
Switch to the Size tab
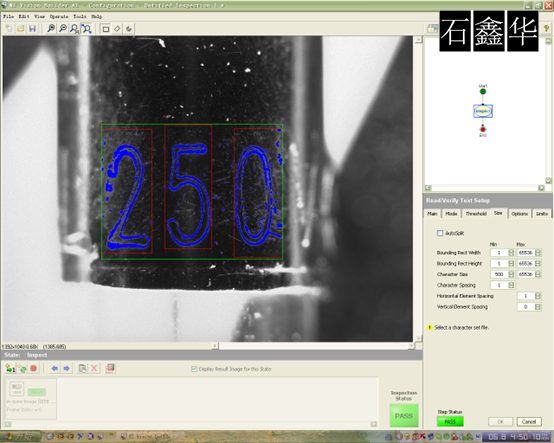[x=498, y=213]
